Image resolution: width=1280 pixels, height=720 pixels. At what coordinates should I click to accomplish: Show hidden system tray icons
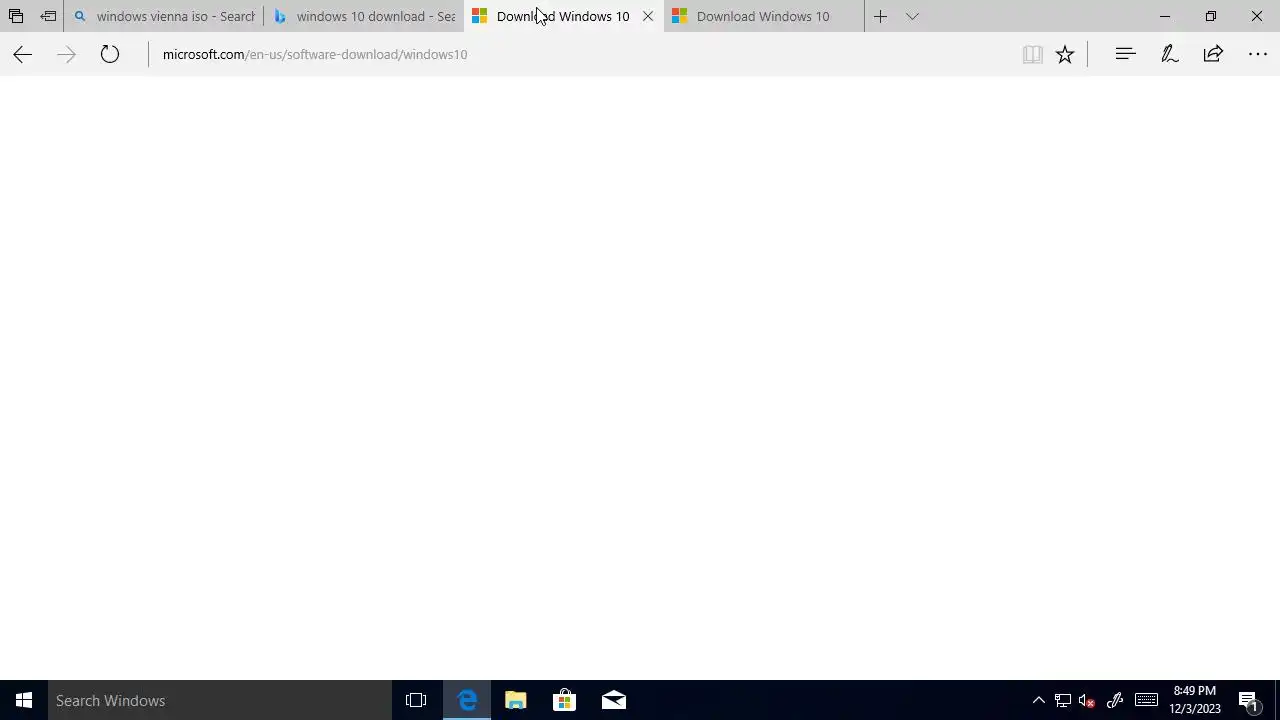click(x=1039, y=700)
